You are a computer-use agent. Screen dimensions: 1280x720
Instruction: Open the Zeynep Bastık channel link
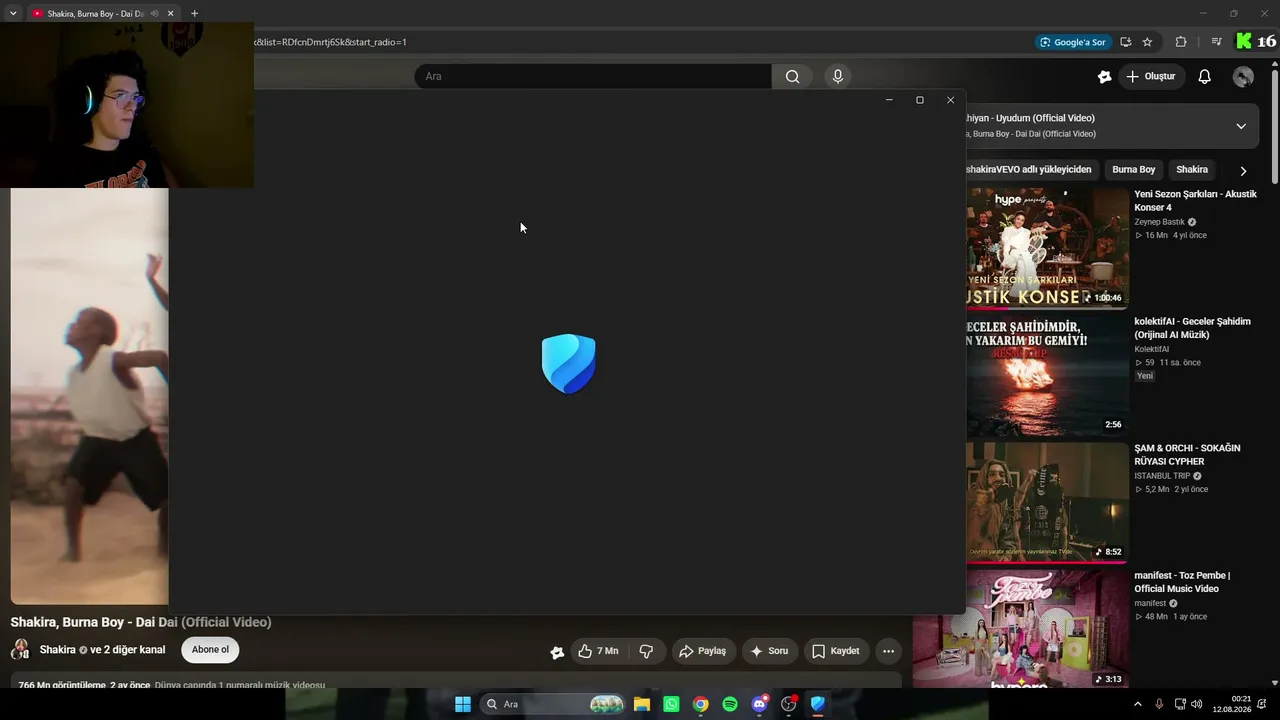click(1159, 222)
